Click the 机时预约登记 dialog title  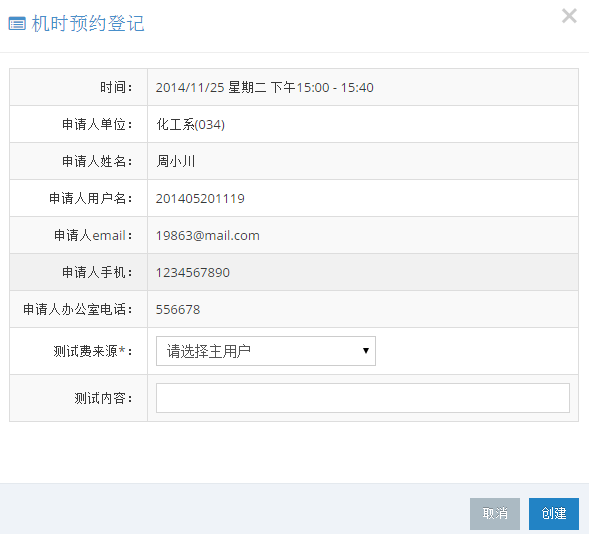(88, 24)
